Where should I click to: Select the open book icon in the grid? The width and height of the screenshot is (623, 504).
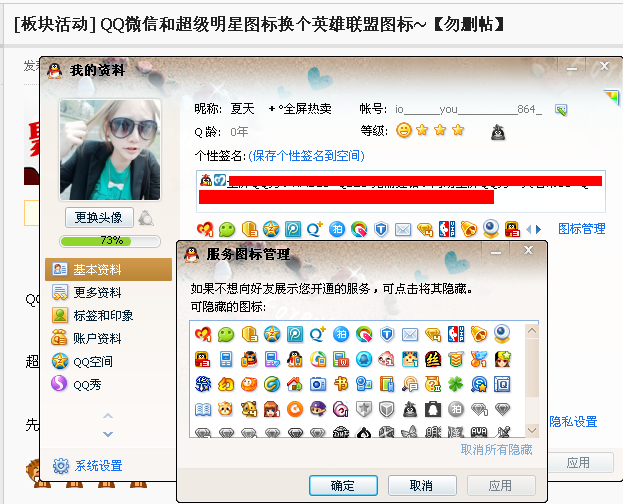coord(203,409)
